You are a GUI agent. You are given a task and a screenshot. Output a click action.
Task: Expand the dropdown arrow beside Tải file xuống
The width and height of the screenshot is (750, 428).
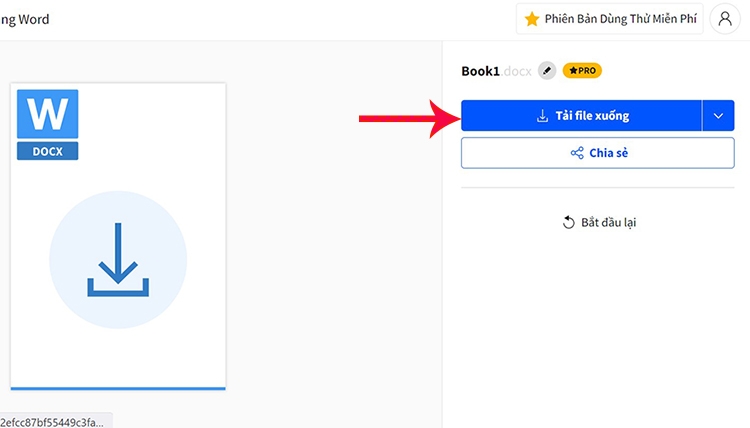[x=718, y=116]
